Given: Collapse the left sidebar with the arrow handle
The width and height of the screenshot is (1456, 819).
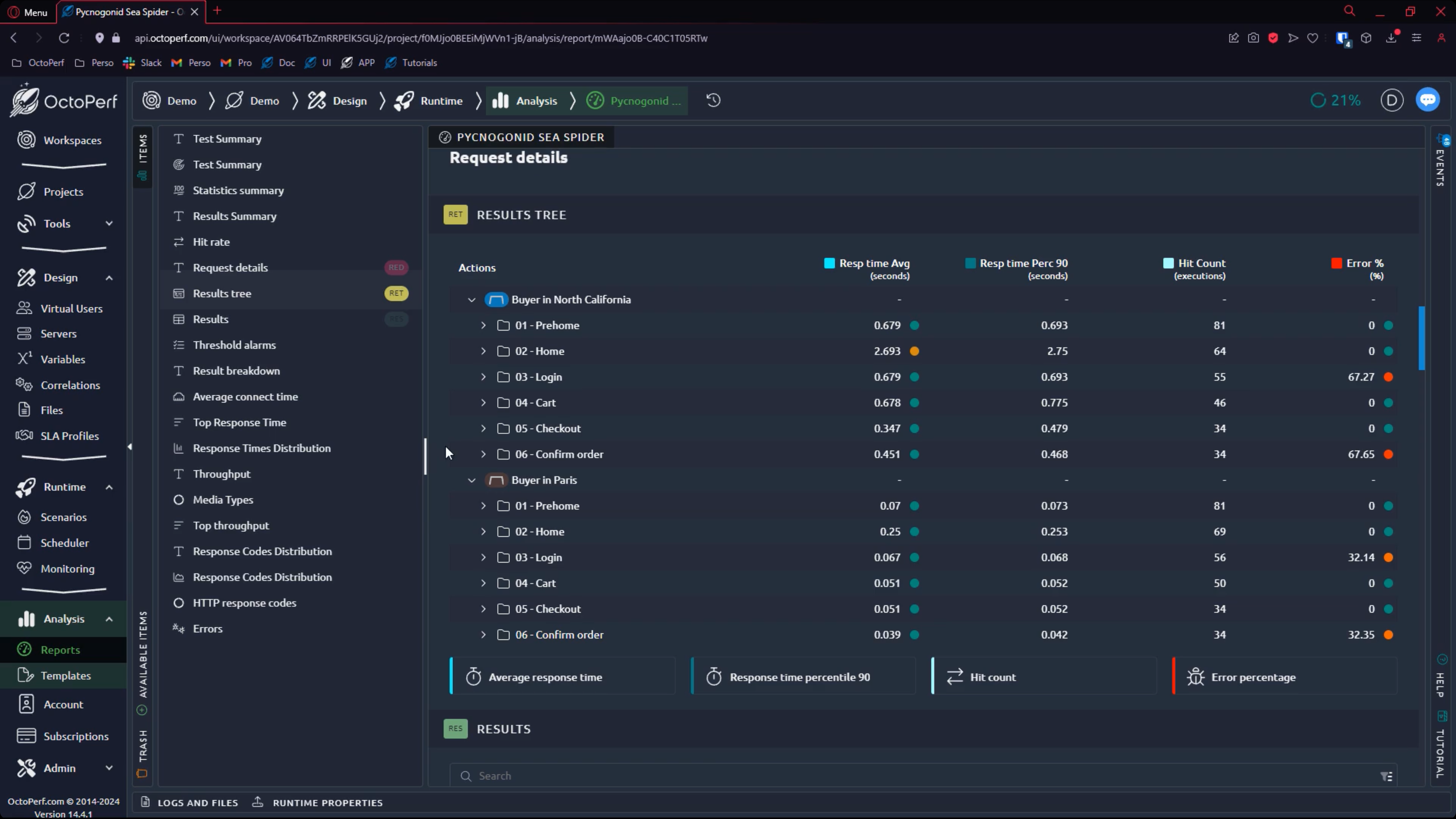Looking at the screenshot, I should pos(129,446).
